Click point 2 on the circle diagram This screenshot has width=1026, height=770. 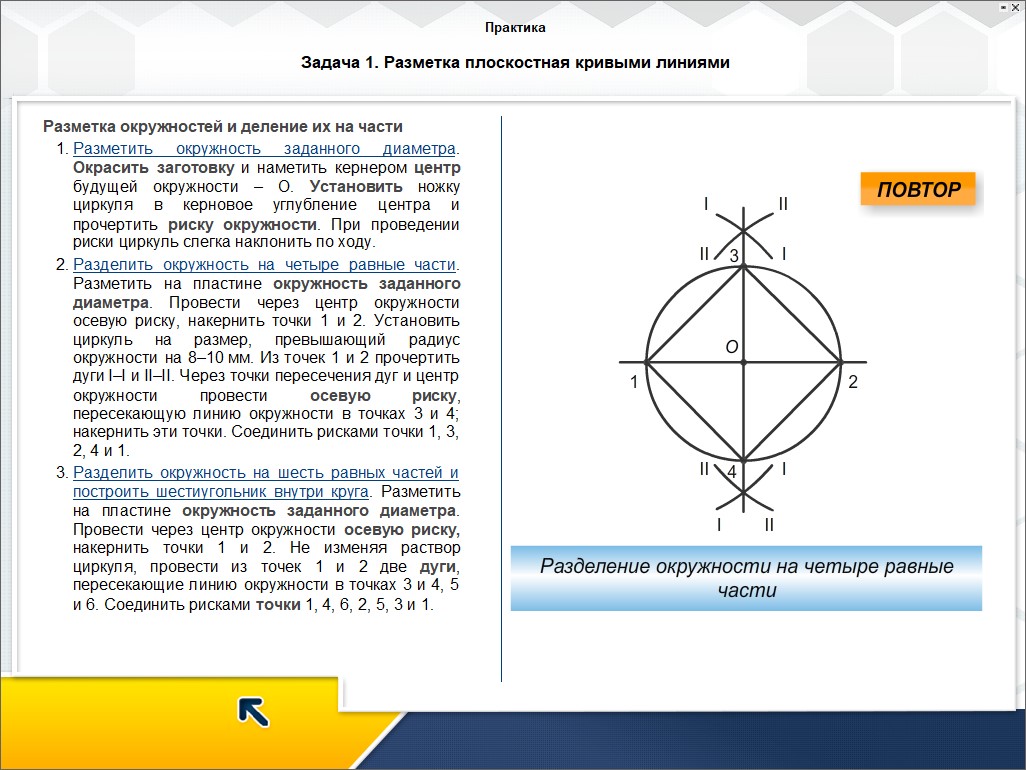(840, 362)
